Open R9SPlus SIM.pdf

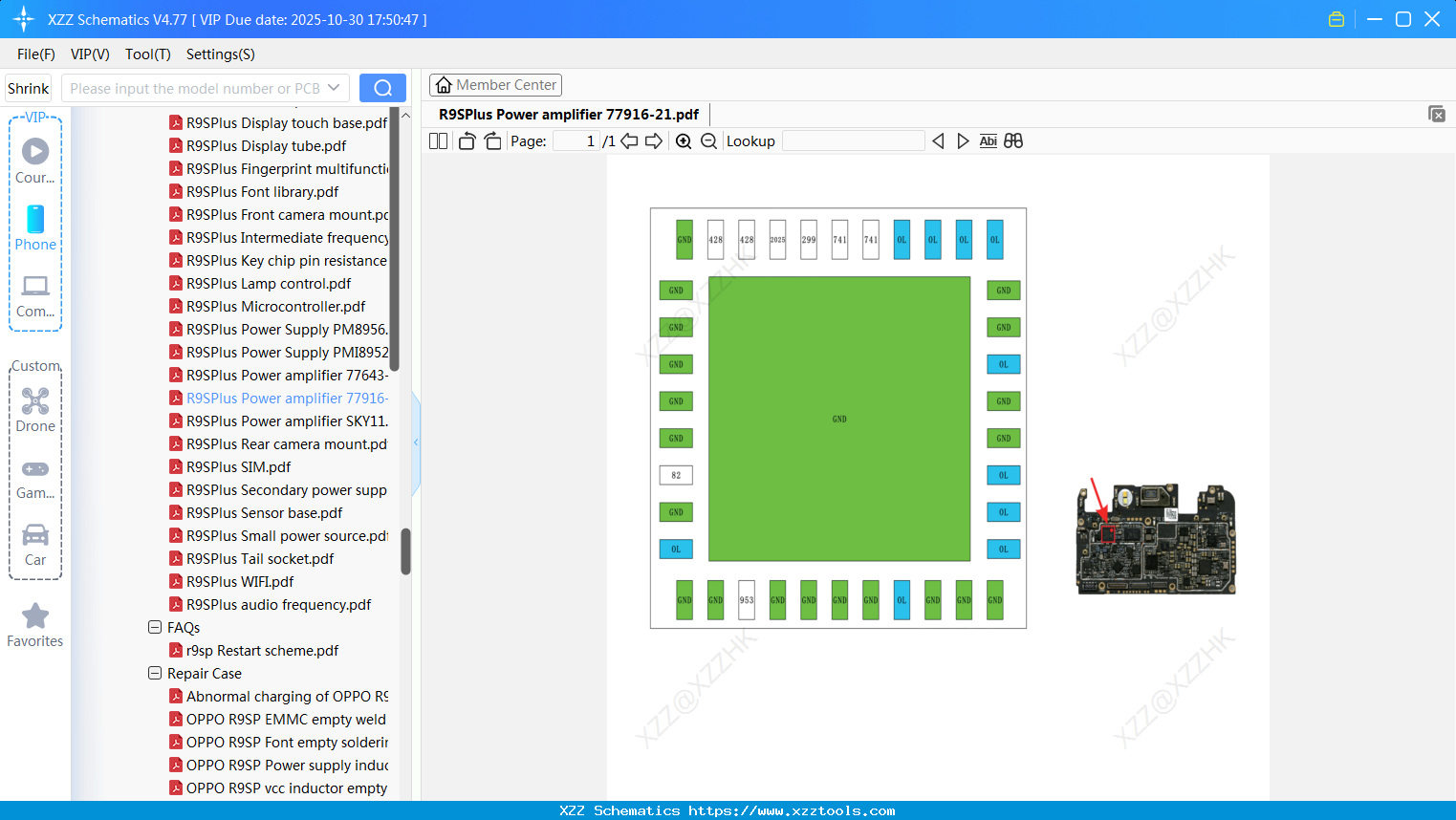229,467
